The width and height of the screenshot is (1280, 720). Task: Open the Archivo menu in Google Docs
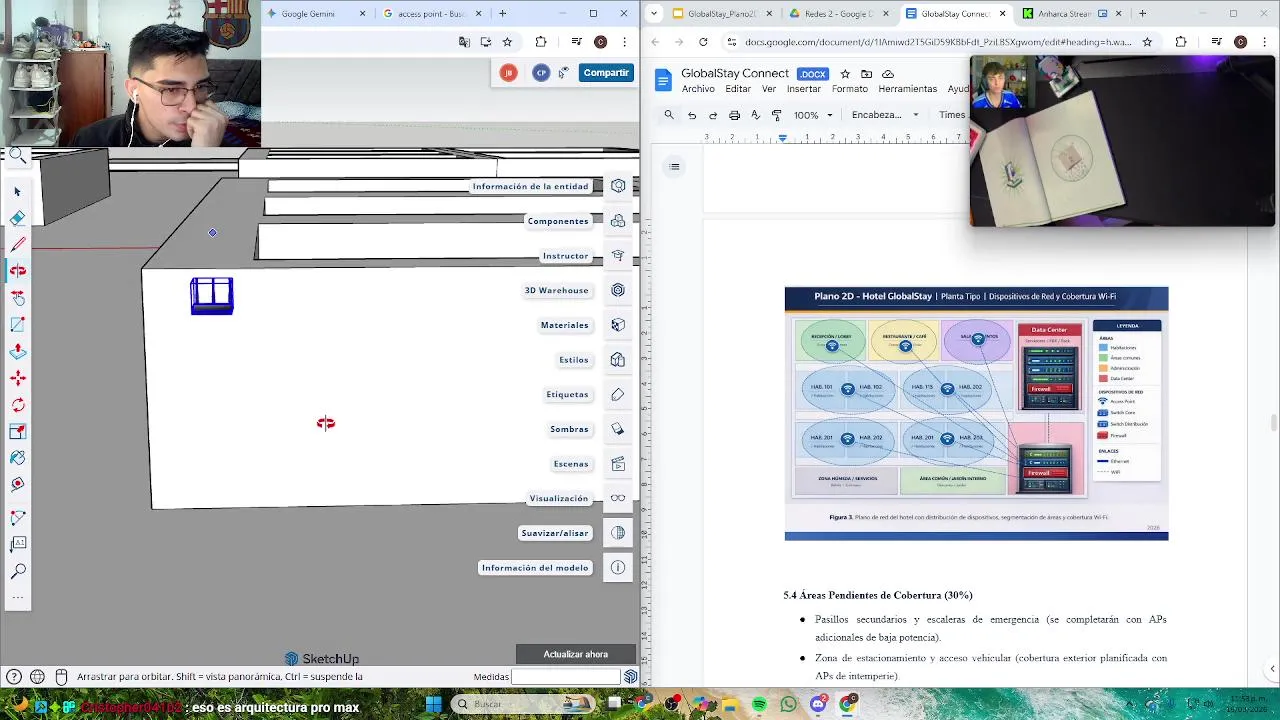(698, 89)
